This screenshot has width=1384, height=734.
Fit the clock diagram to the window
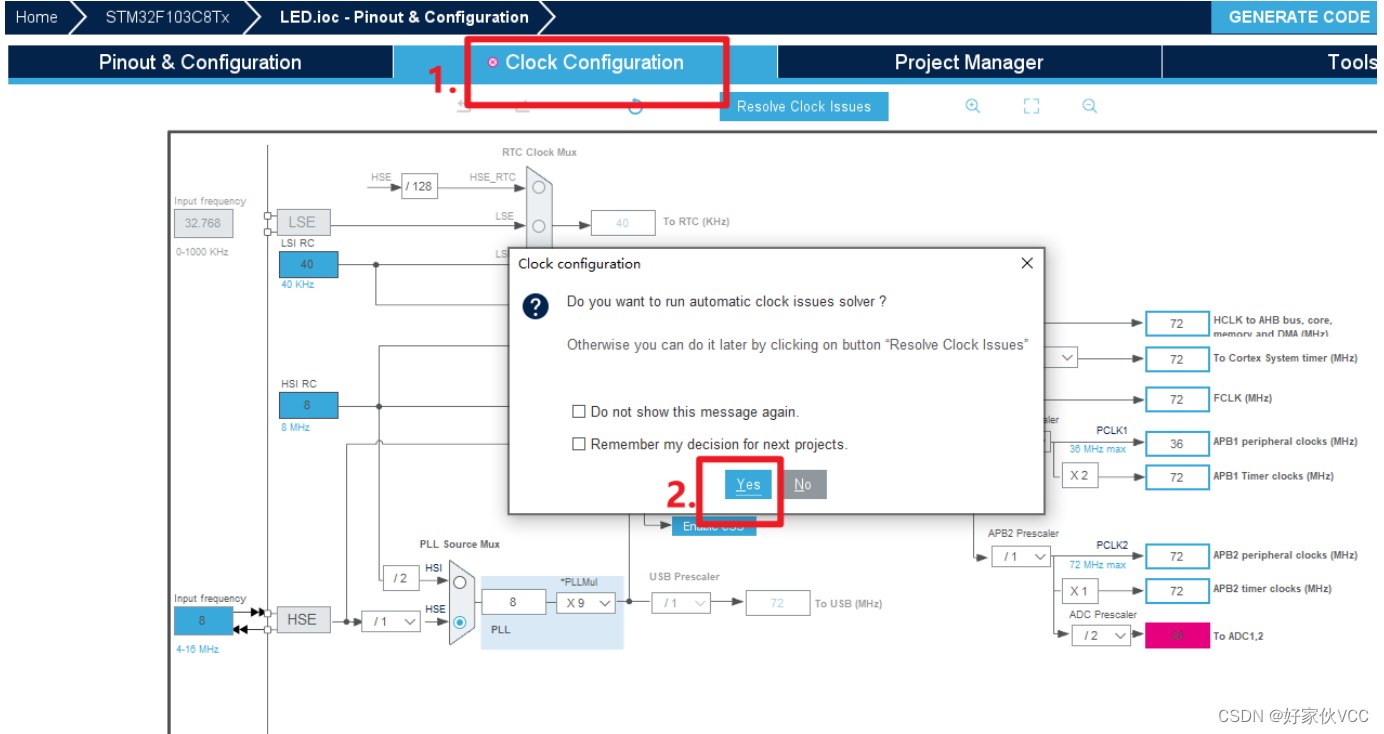[1031, 106]
